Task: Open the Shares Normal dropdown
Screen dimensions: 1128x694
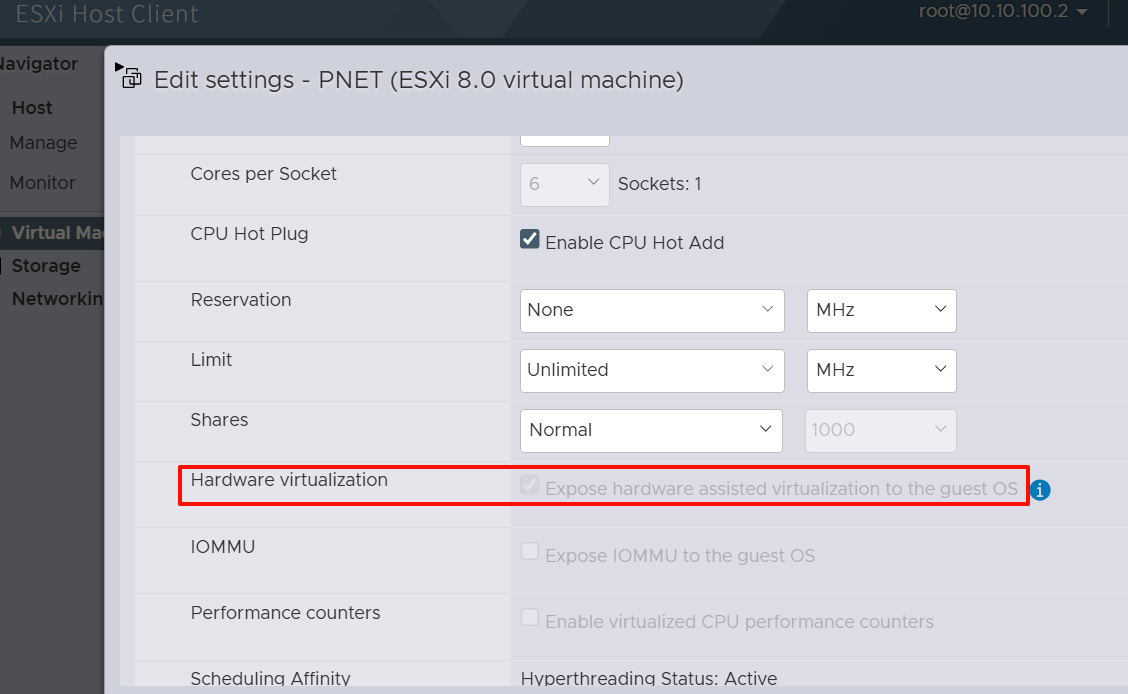Action: (652, 430)
